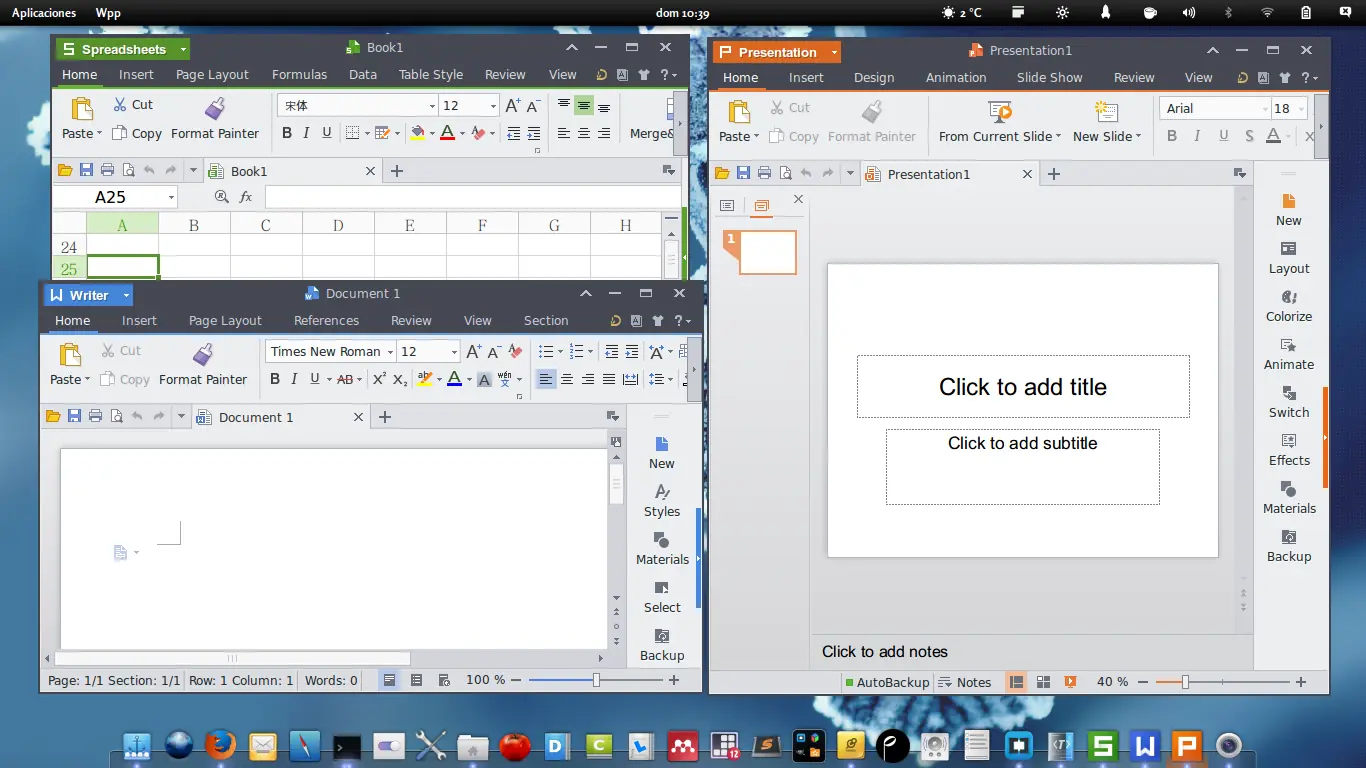Click the print icon in Writer quick toolbar
The height and width of the screenshot is (768, 1366).
95,417
